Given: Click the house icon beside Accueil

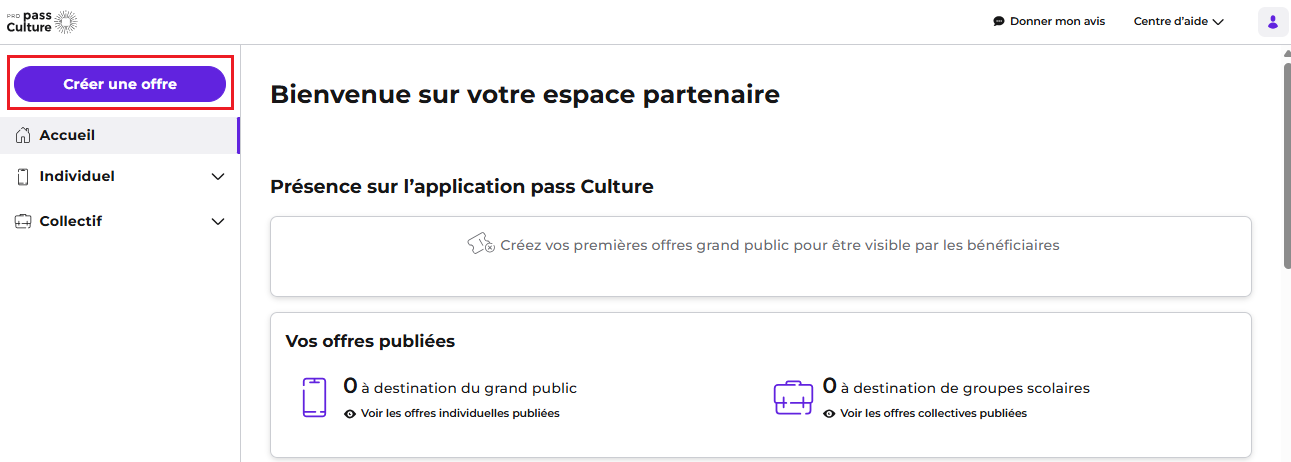Looking at the screenshot, I should click(24, 135).
